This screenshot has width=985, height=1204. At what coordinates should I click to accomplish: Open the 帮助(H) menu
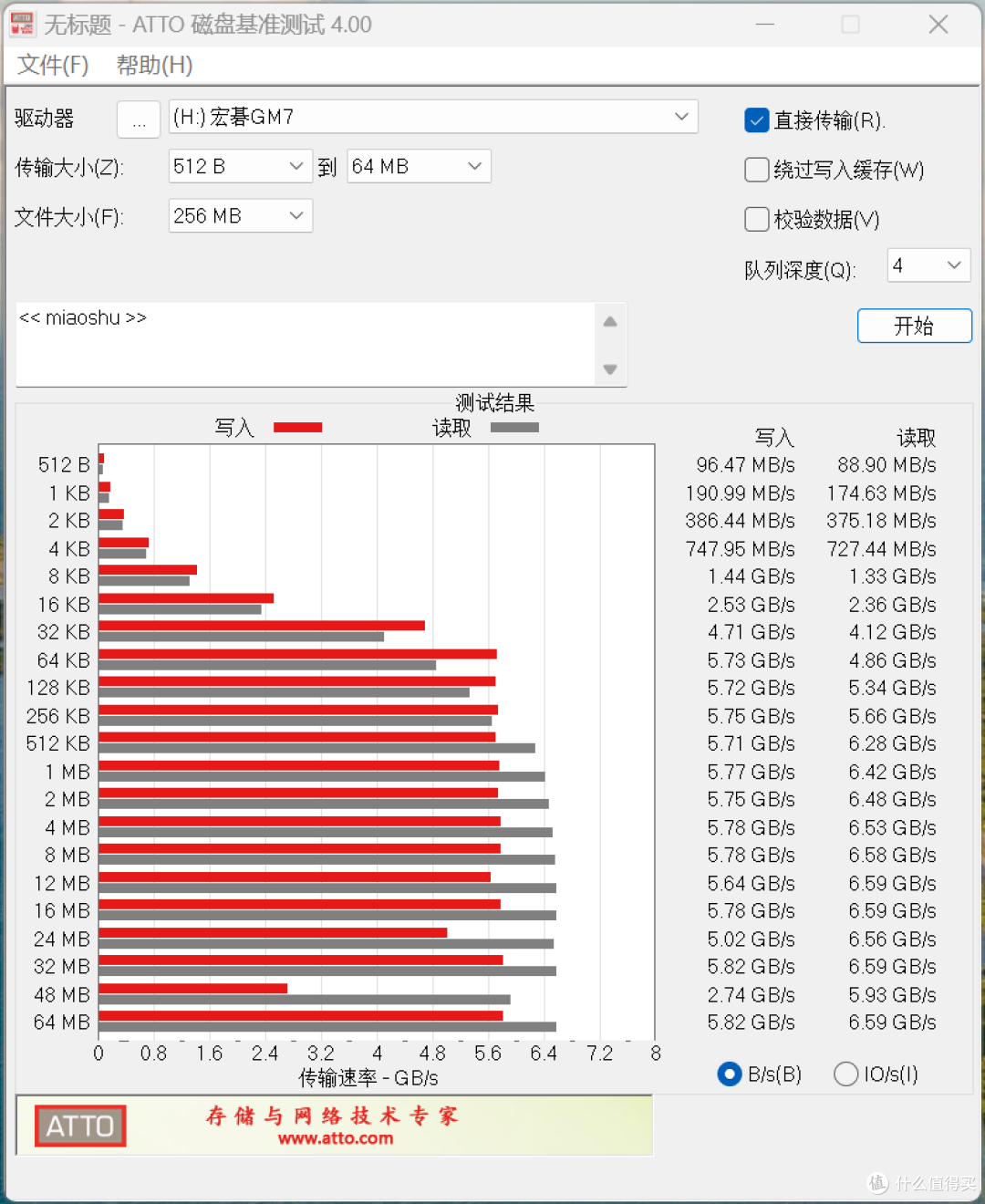tap(152, 65)
